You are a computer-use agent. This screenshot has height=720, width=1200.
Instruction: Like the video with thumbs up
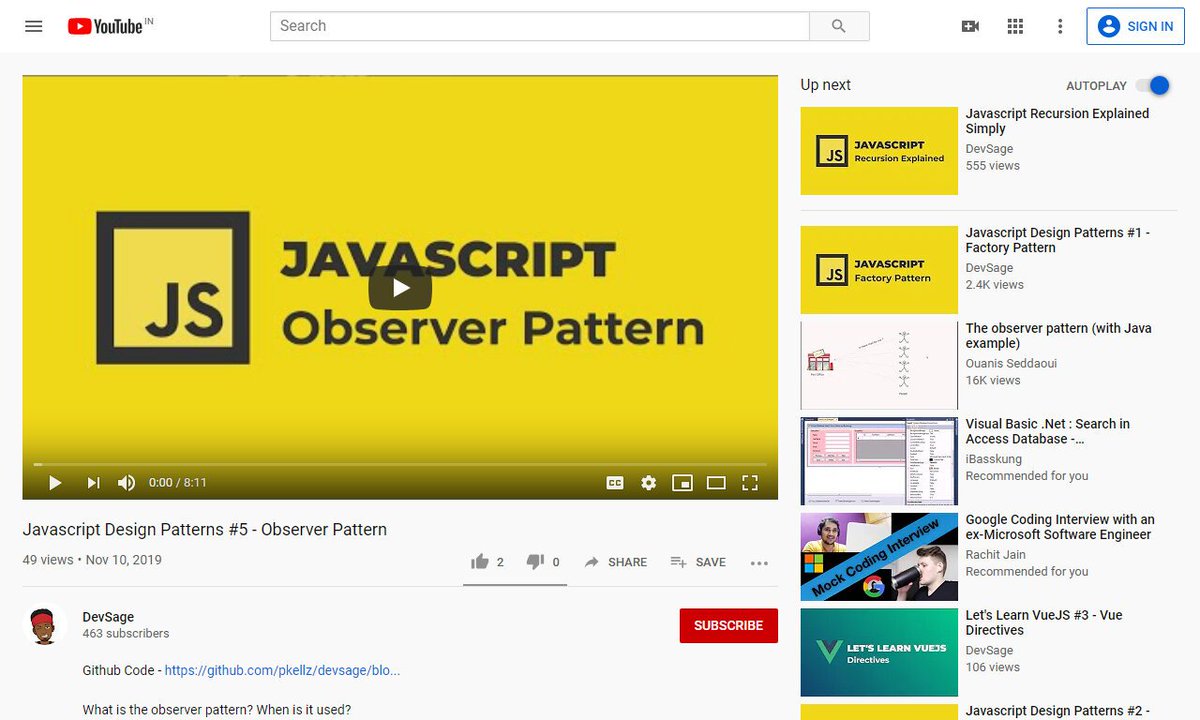[487, 562]
